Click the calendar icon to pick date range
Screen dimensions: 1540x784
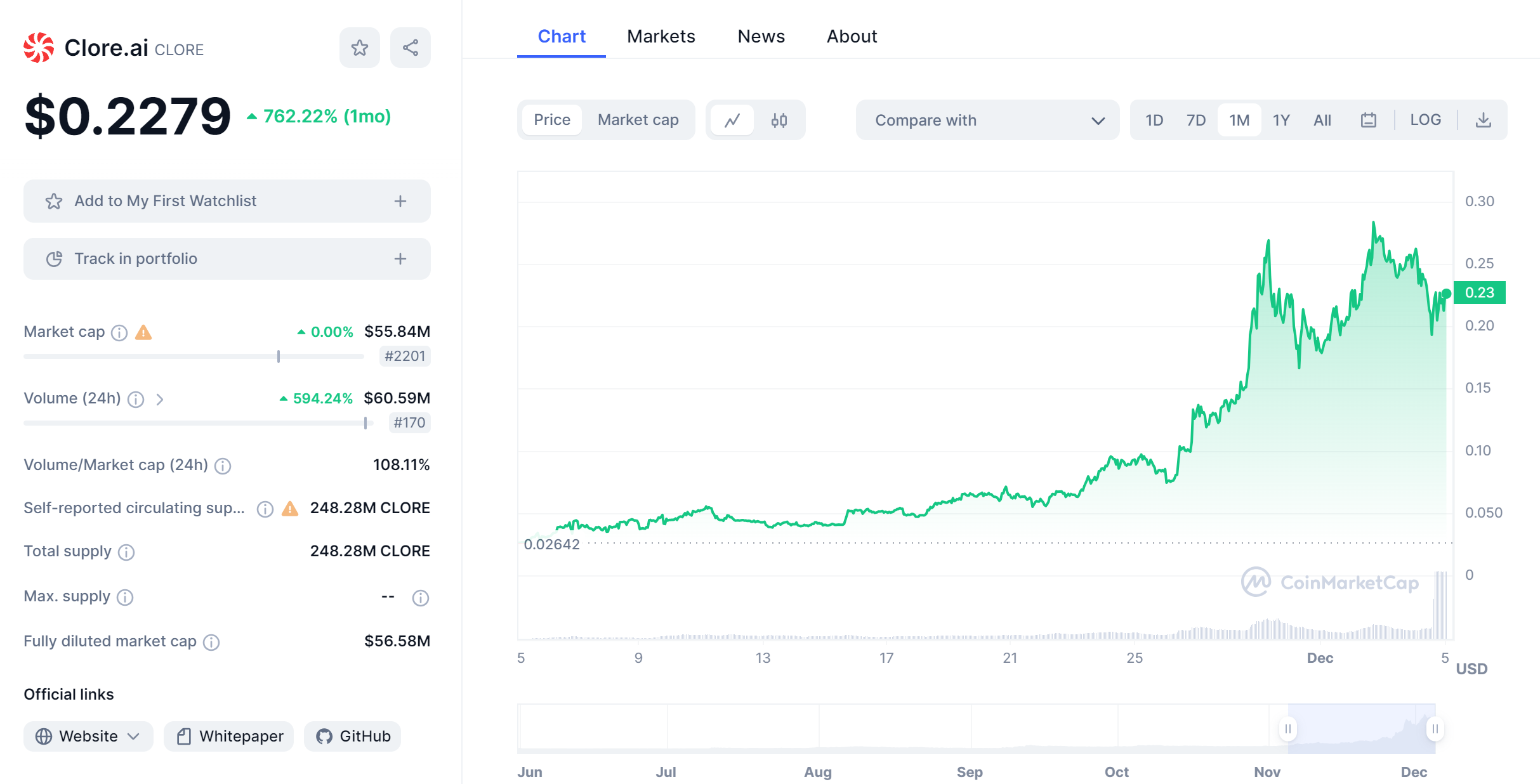tap(1368, 119)
